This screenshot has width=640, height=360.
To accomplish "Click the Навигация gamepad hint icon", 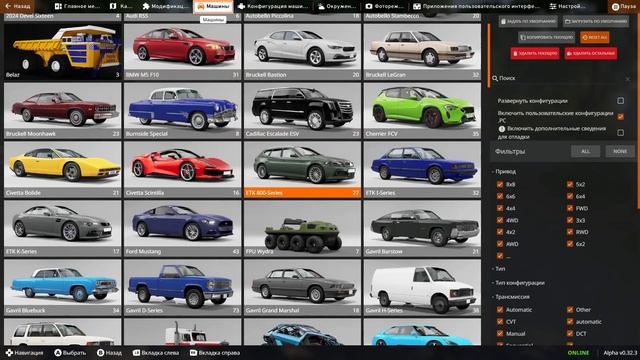I will point(9,353).
